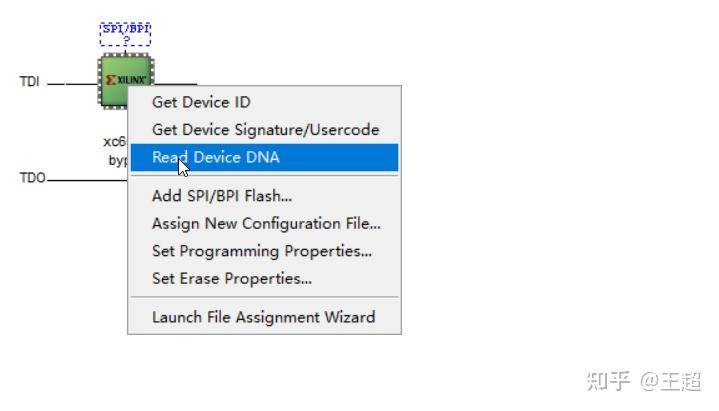Open Set Programming Properties

[261, 251]
